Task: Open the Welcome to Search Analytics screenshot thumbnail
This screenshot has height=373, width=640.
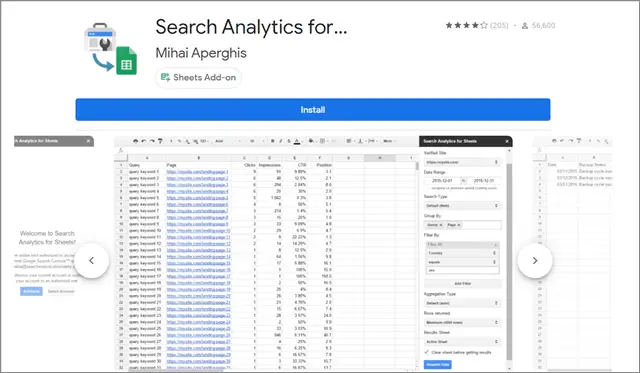Action: pyautogui.click(x=54, y=253)
